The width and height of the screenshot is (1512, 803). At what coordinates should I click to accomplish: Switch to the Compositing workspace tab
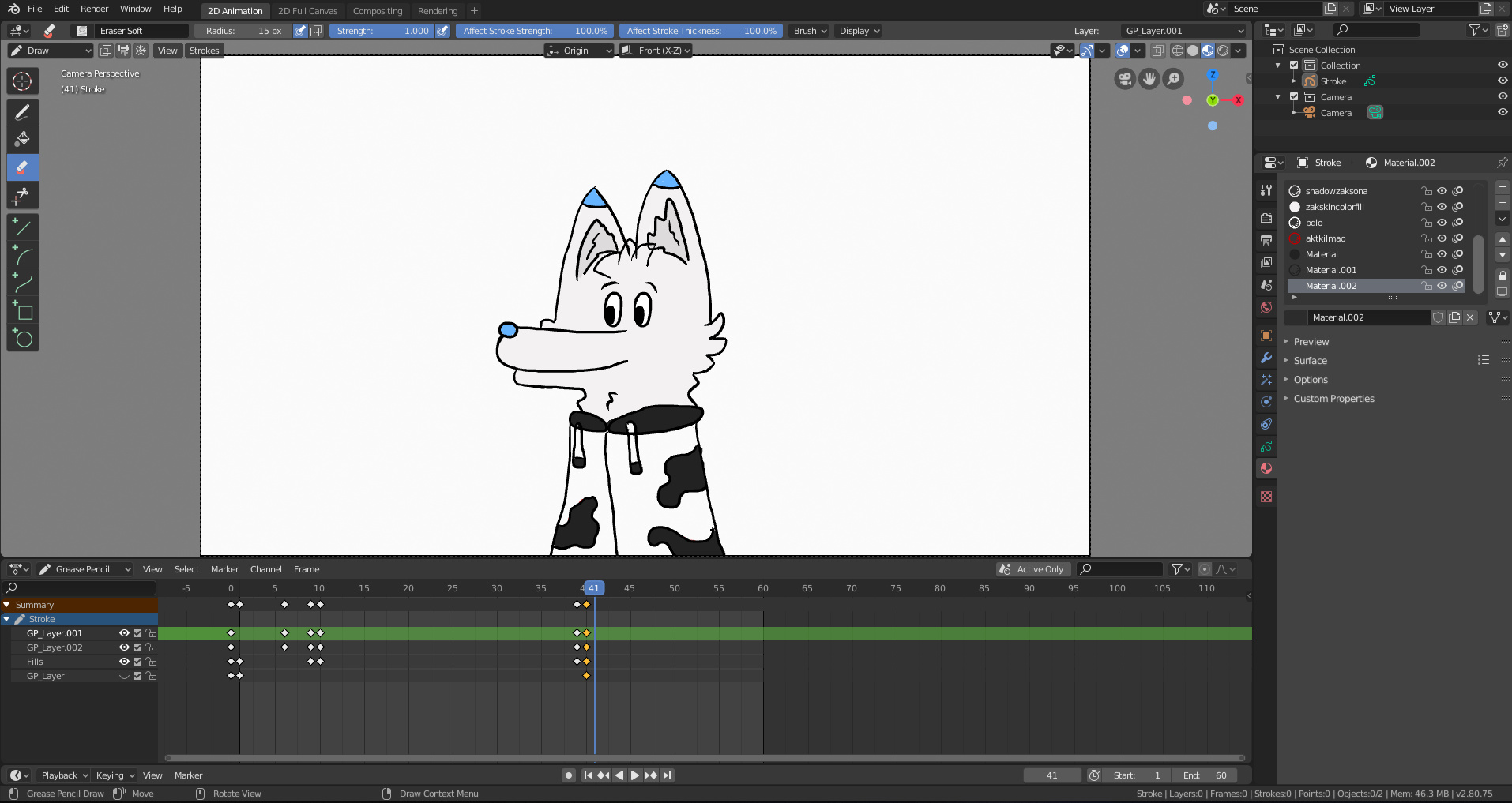pyautogui.click(x=377, y=11)
